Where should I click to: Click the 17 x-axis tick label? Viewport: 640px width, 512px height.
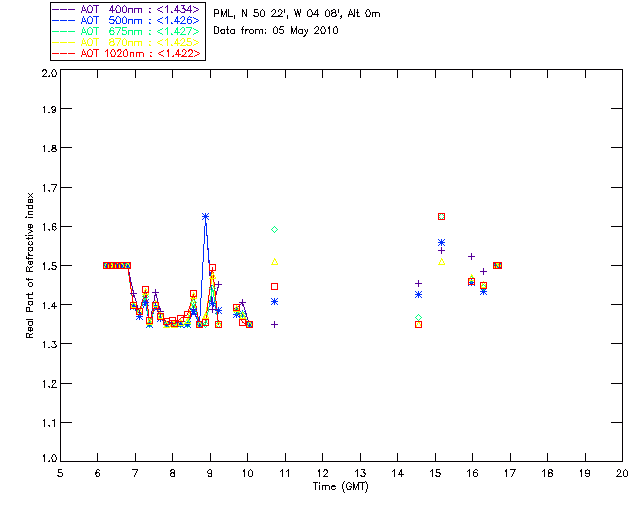point(510,473)
